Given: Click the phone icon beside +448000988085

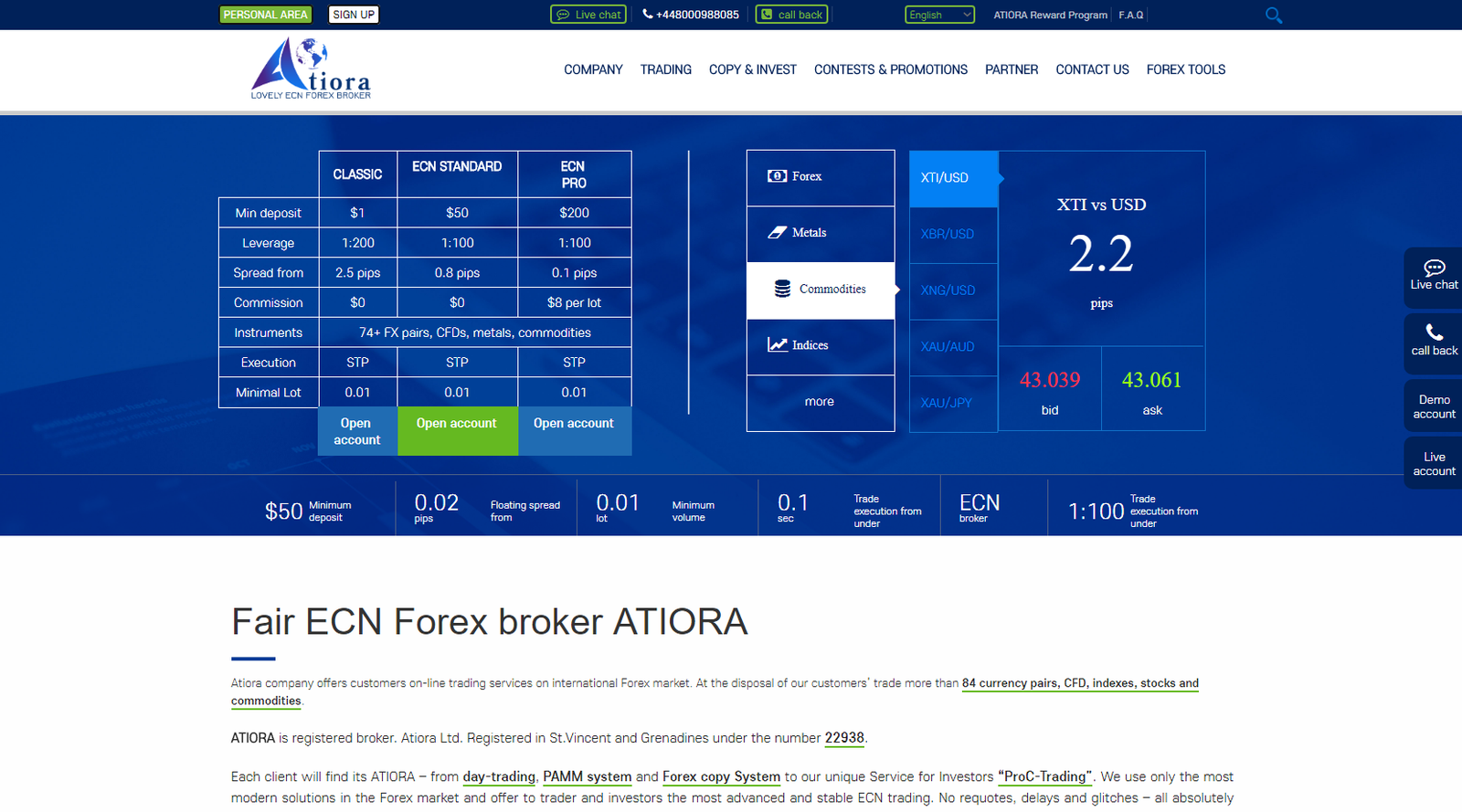Looking at the screenshot, I should pos(648,14).
